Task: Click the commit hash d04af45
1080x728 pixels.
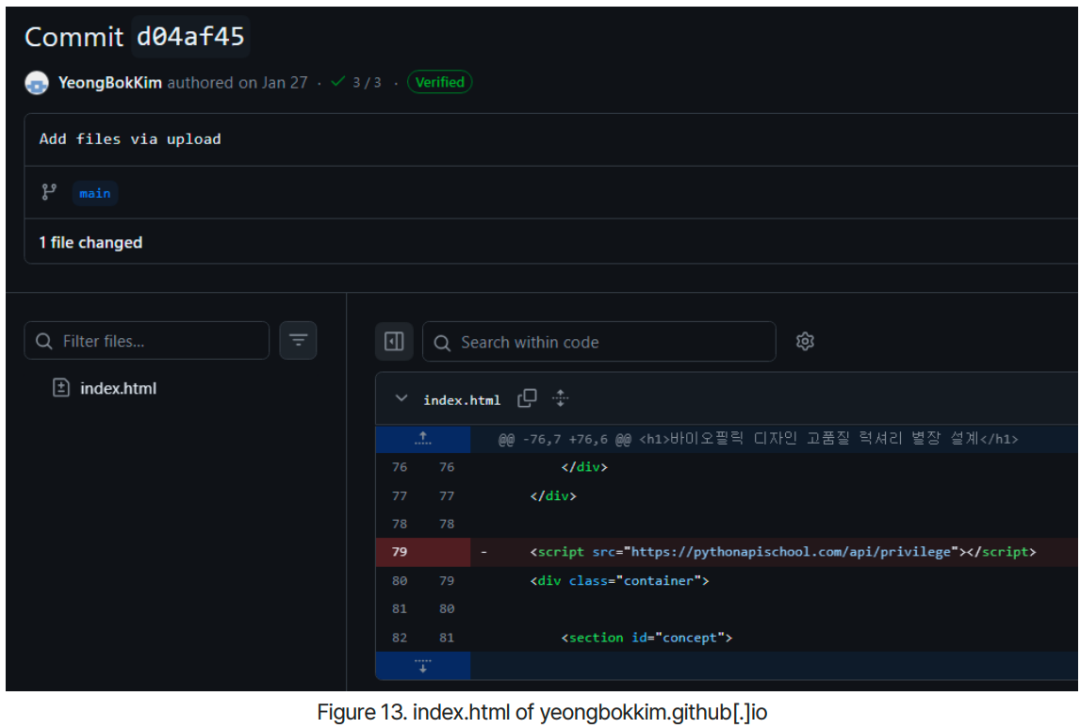Action: [x=191, y=37]
